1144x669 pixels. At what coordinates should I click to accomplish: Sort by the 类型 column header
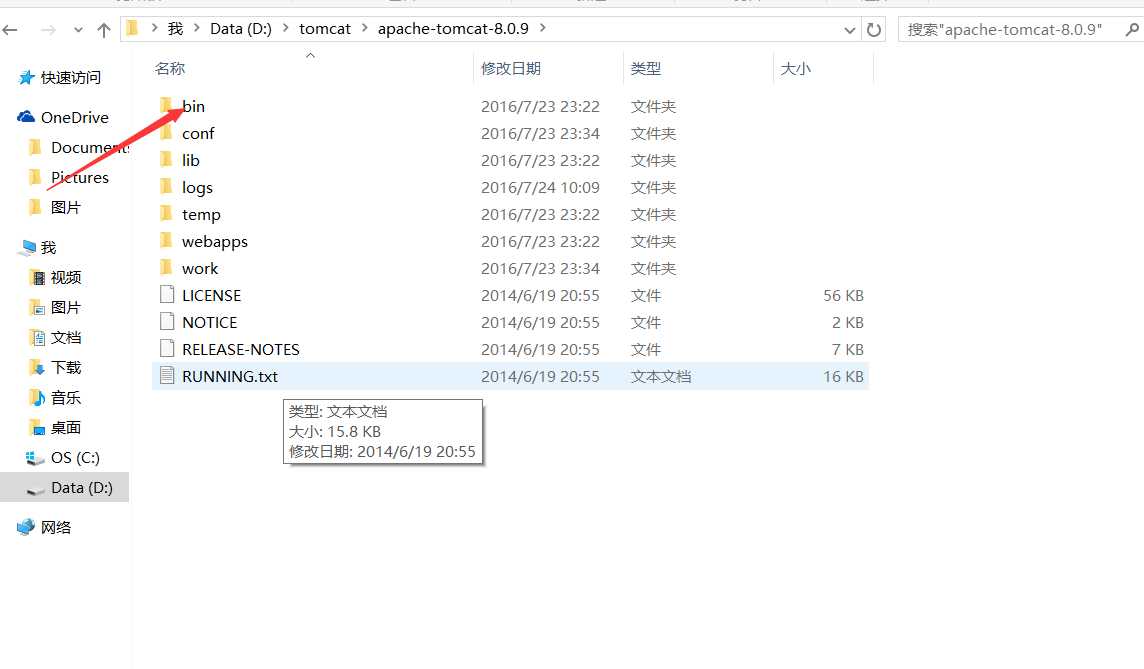click(x=646, y=69)
